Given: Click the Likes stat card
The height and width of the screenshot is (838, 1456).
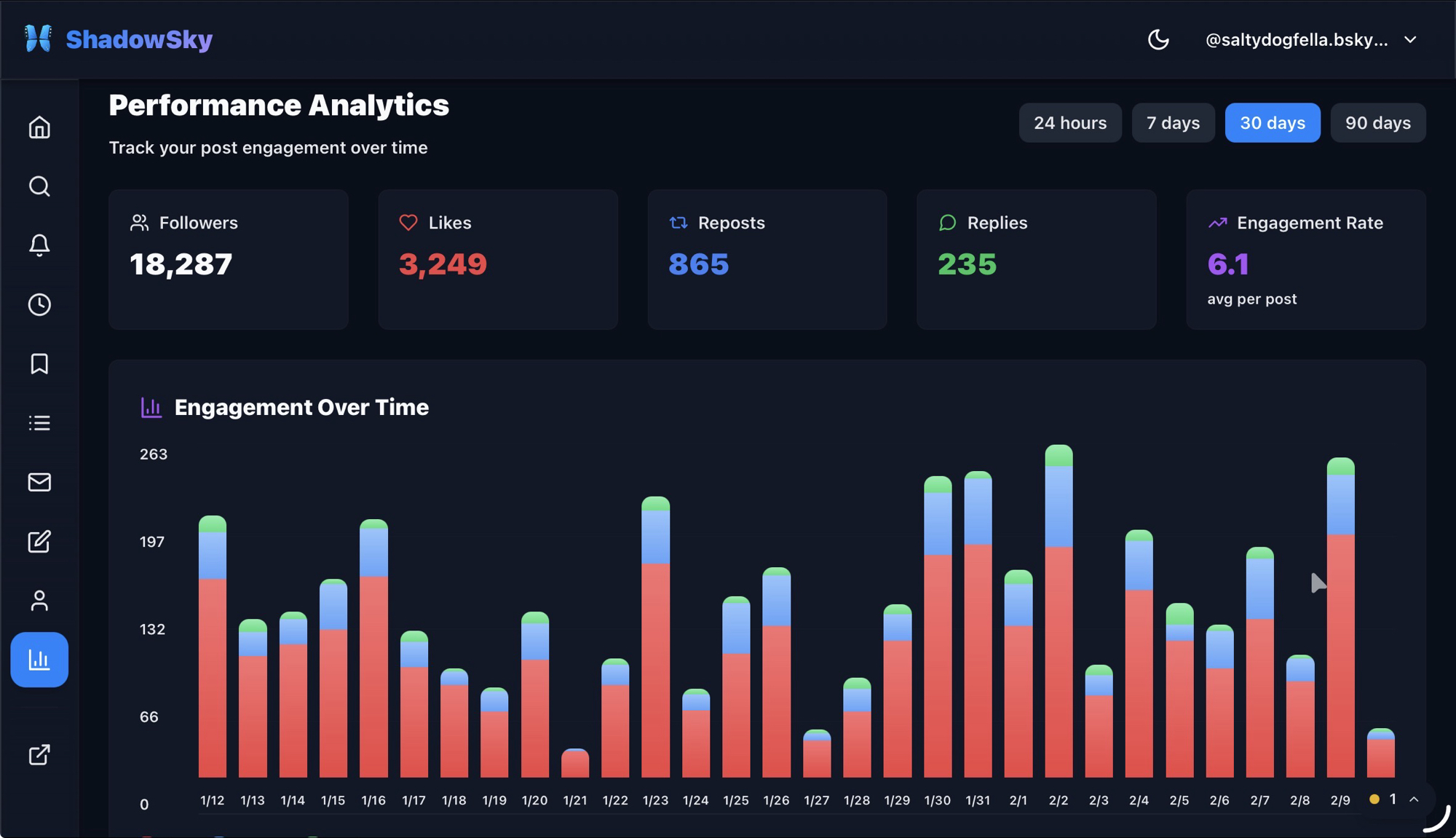Looking at the screenshot, I should click(498, 259).
